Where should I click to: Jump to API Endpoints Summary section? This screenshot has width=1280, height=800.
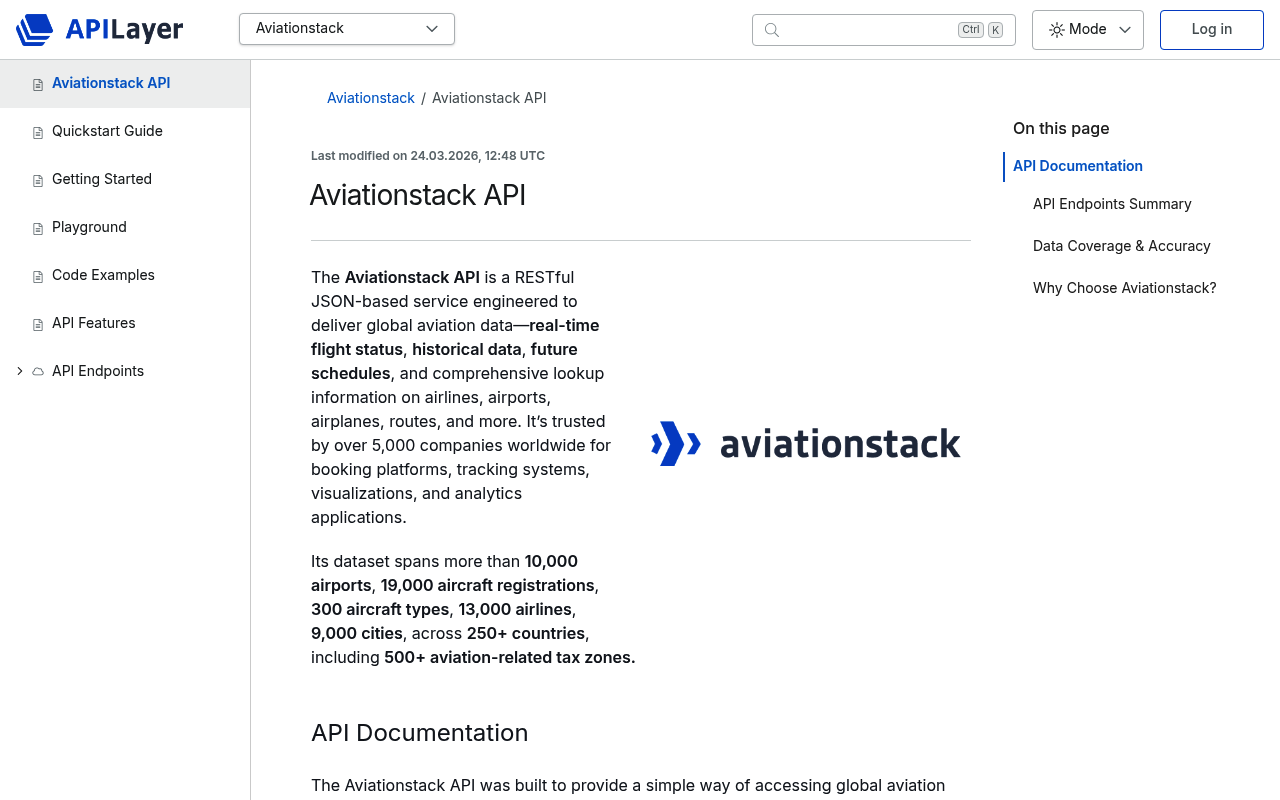1112,204
